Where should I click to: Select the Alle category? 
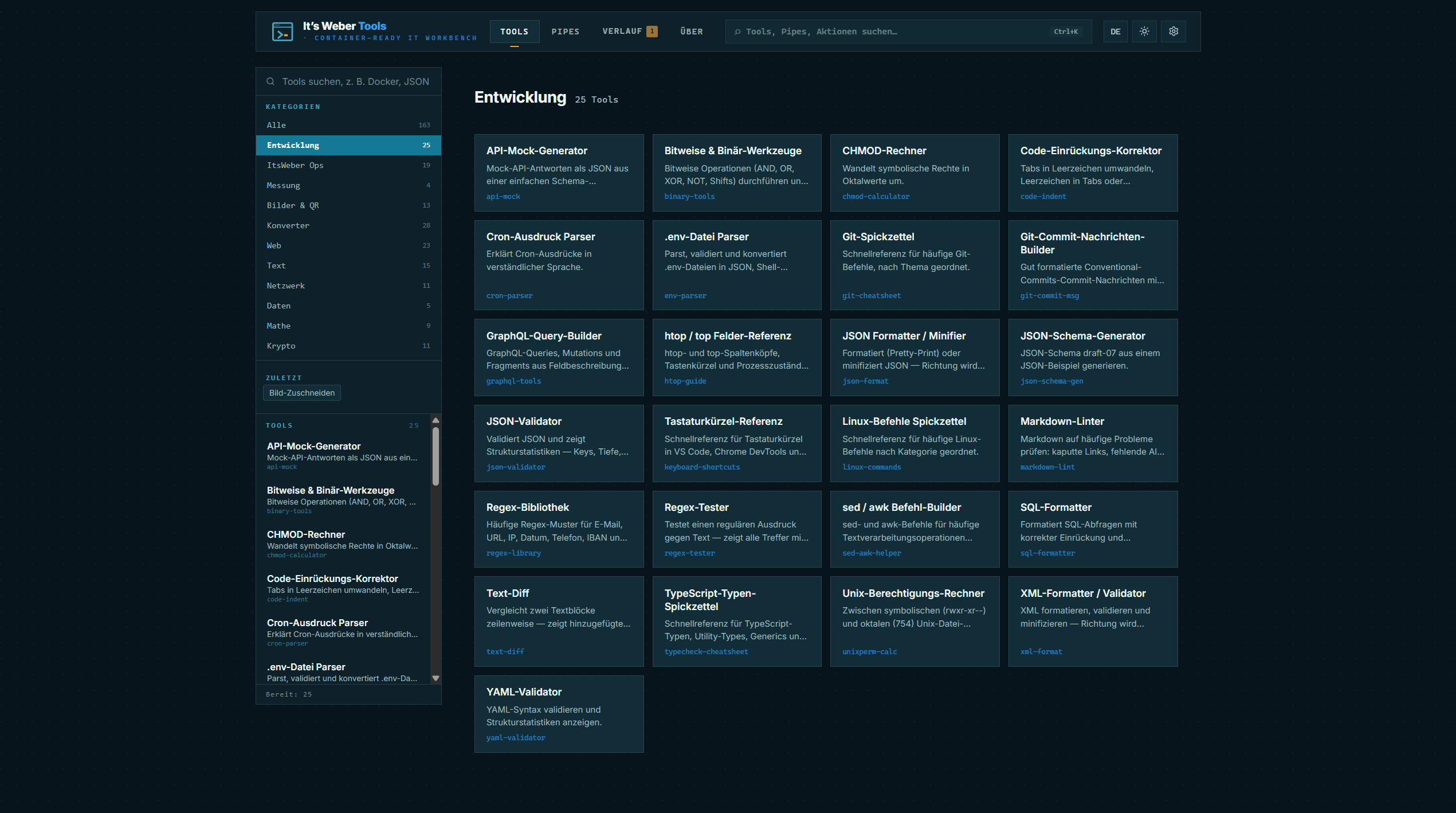coord(348,125)
